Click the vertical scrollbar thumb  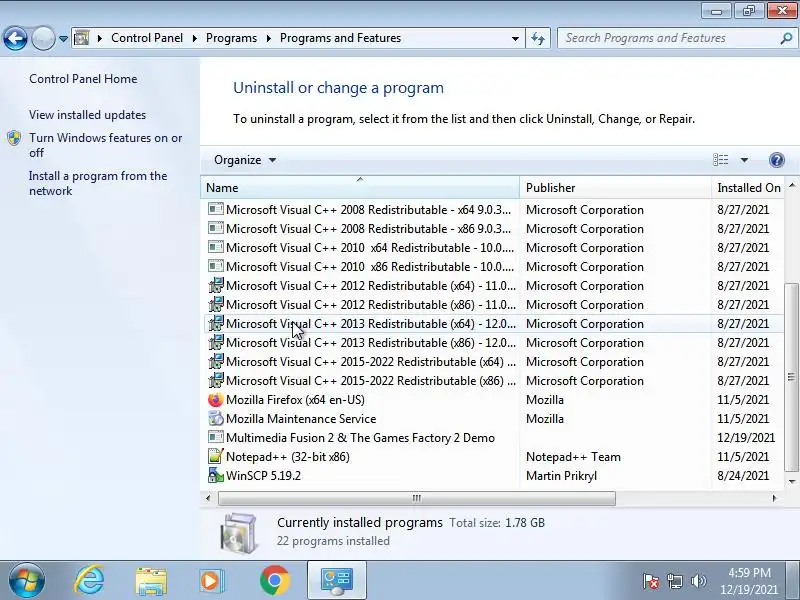791,377
